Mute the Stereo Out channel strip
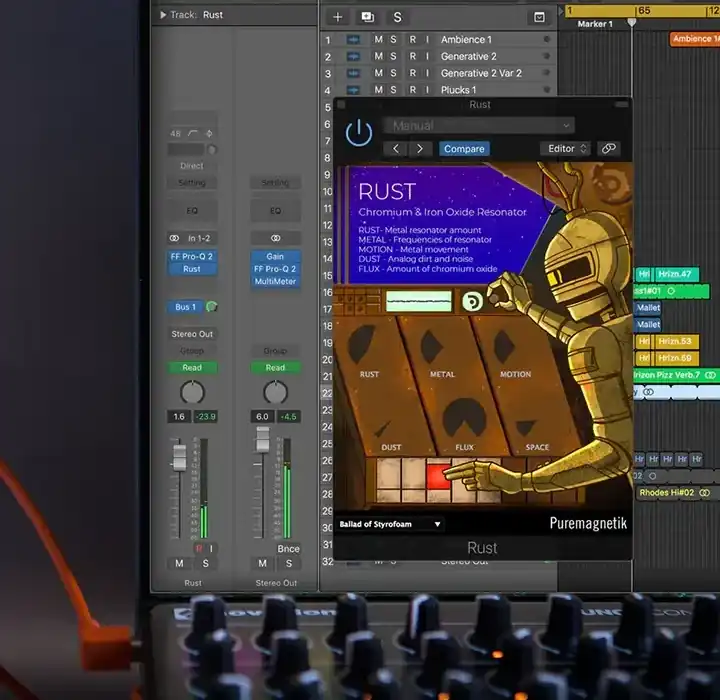 262,563
